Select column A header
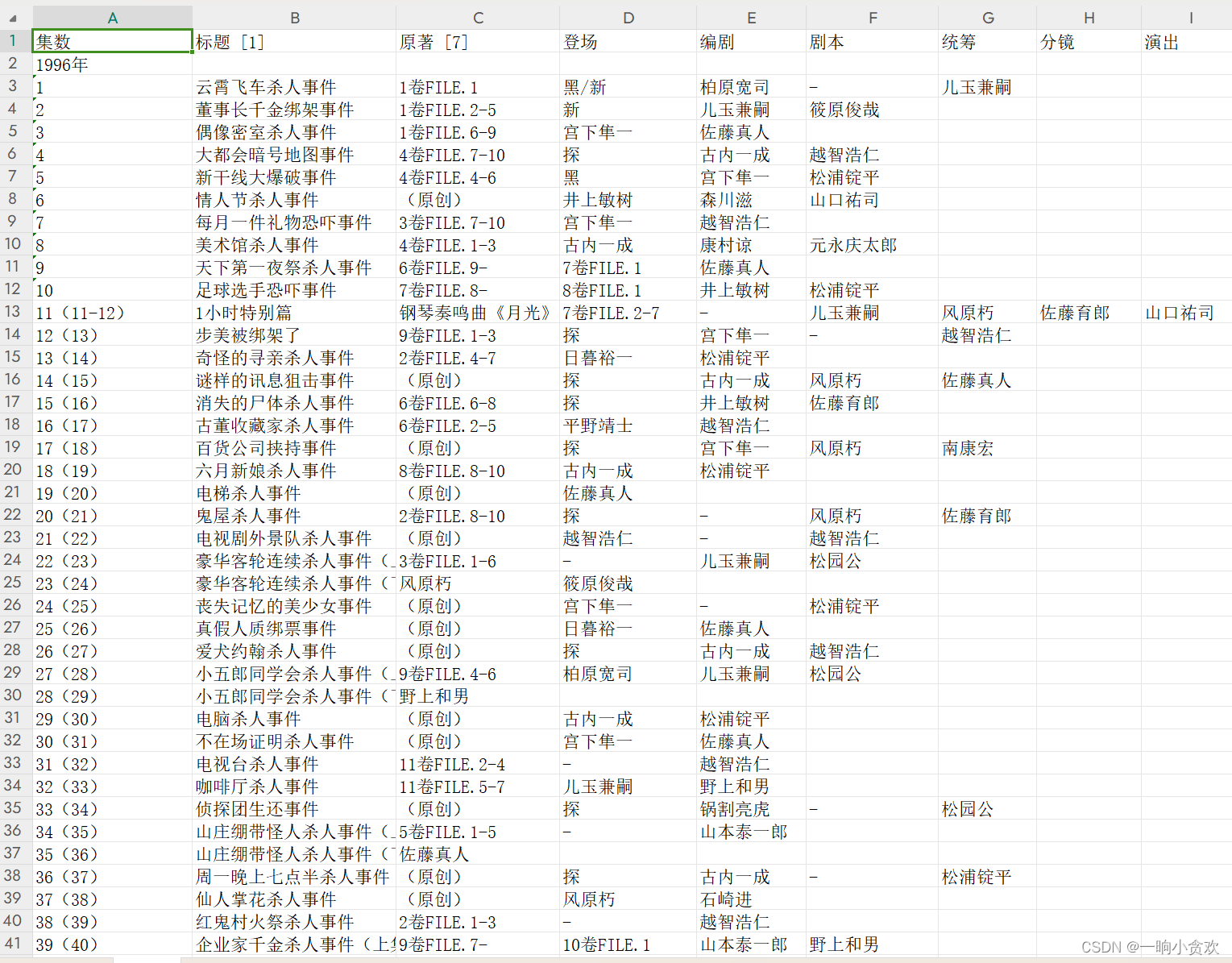 point(113,17)
